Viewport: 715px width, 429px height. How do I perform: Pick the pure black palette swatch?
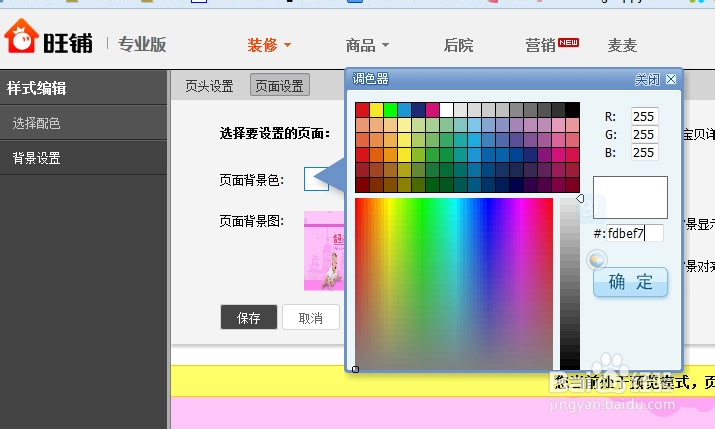point(572,110)
